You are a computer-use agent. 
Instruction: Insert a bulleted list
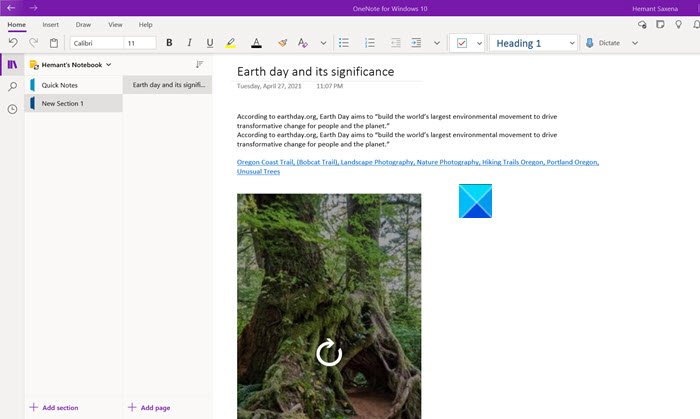tap(344, 43)
